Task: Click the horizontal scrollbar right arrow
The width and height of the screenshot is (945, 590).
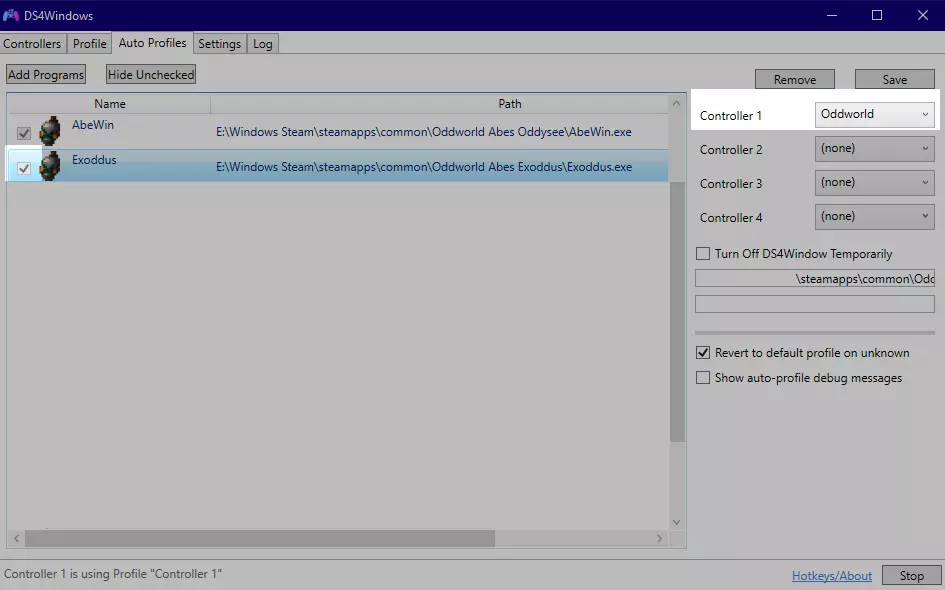Action: (x=659, y=538)
